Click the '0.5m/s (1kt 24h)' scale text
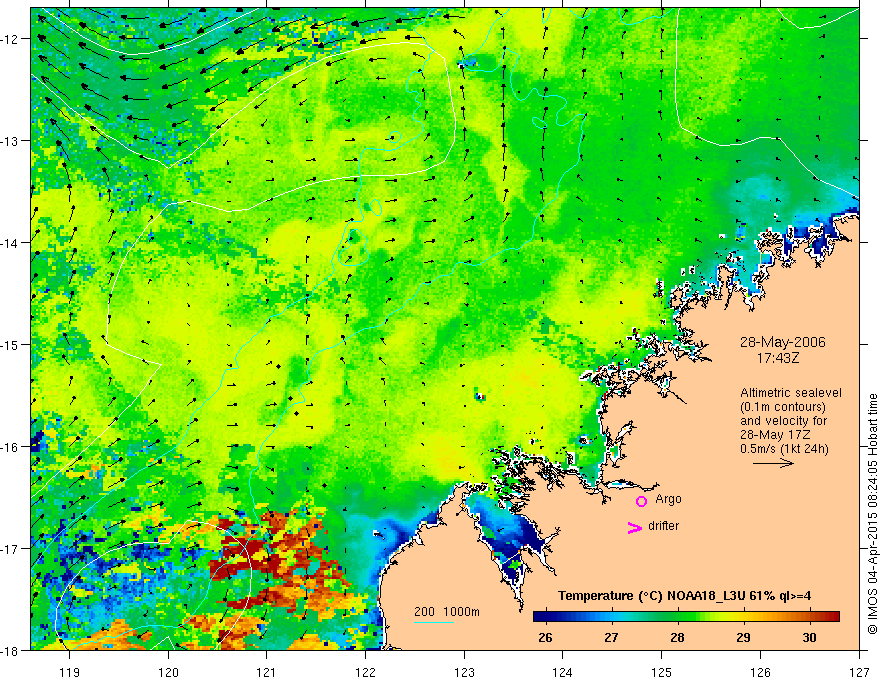Viewport: 880px width, 680px height. click(784, 449)
